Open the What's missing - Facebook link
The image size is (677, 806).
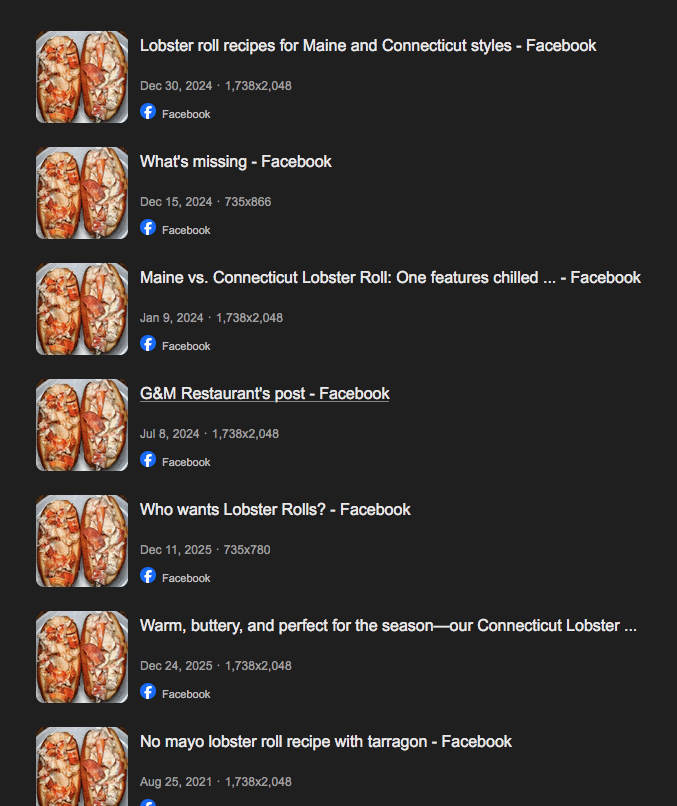[x=236, y=162]
